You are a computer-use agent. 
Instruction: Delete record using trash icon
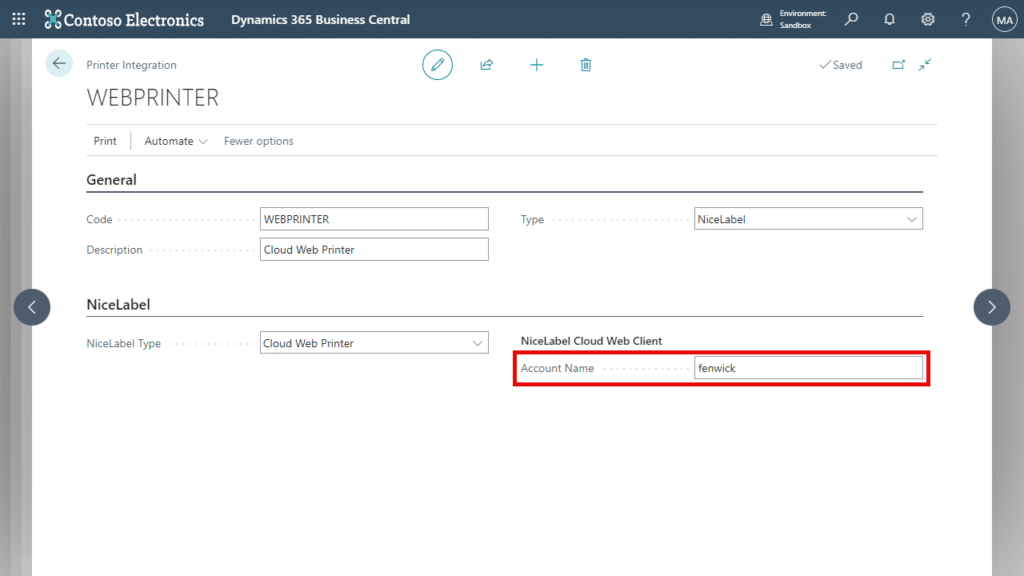pos(586,64)
